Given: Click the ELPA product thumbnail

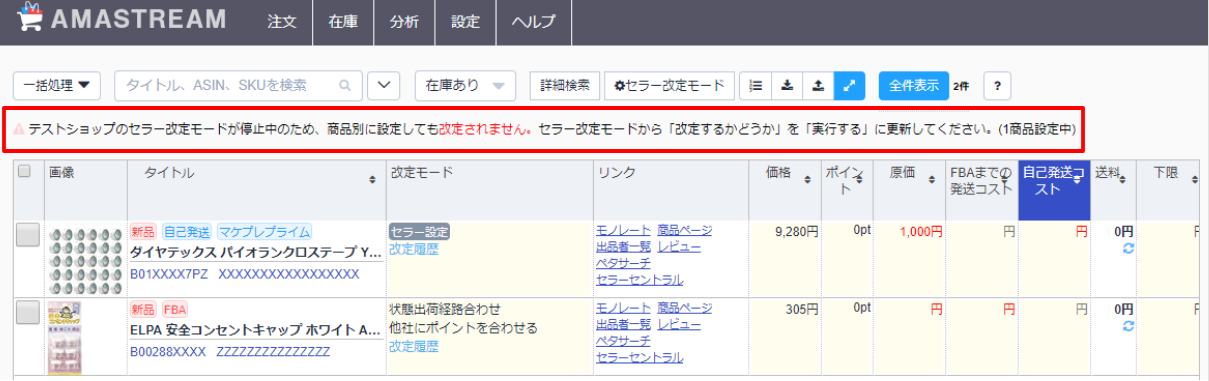Looking at the screenshot, I should [64, 338].
